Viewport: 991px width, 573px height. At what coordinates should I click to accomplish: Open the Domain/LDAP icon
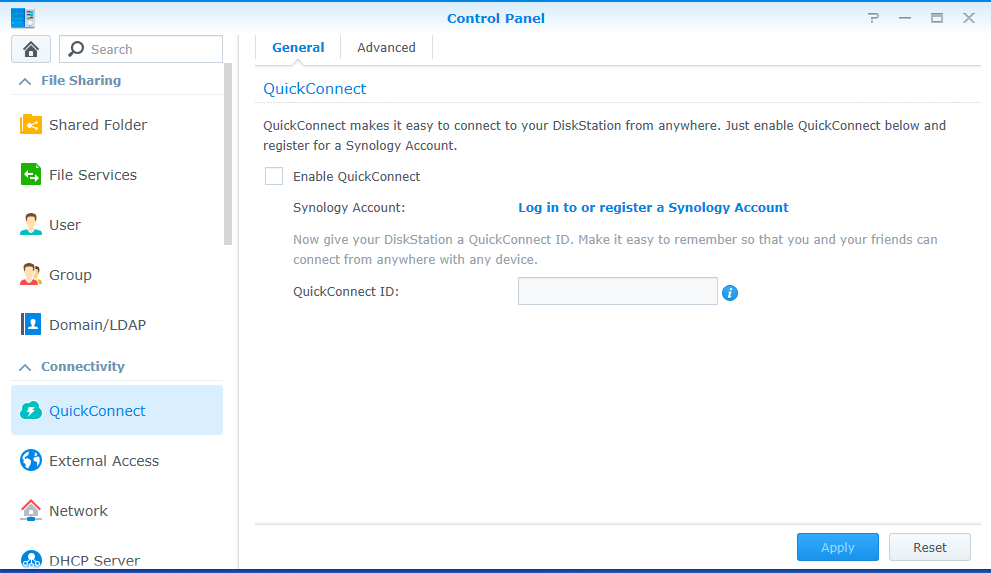coord(30,324)
